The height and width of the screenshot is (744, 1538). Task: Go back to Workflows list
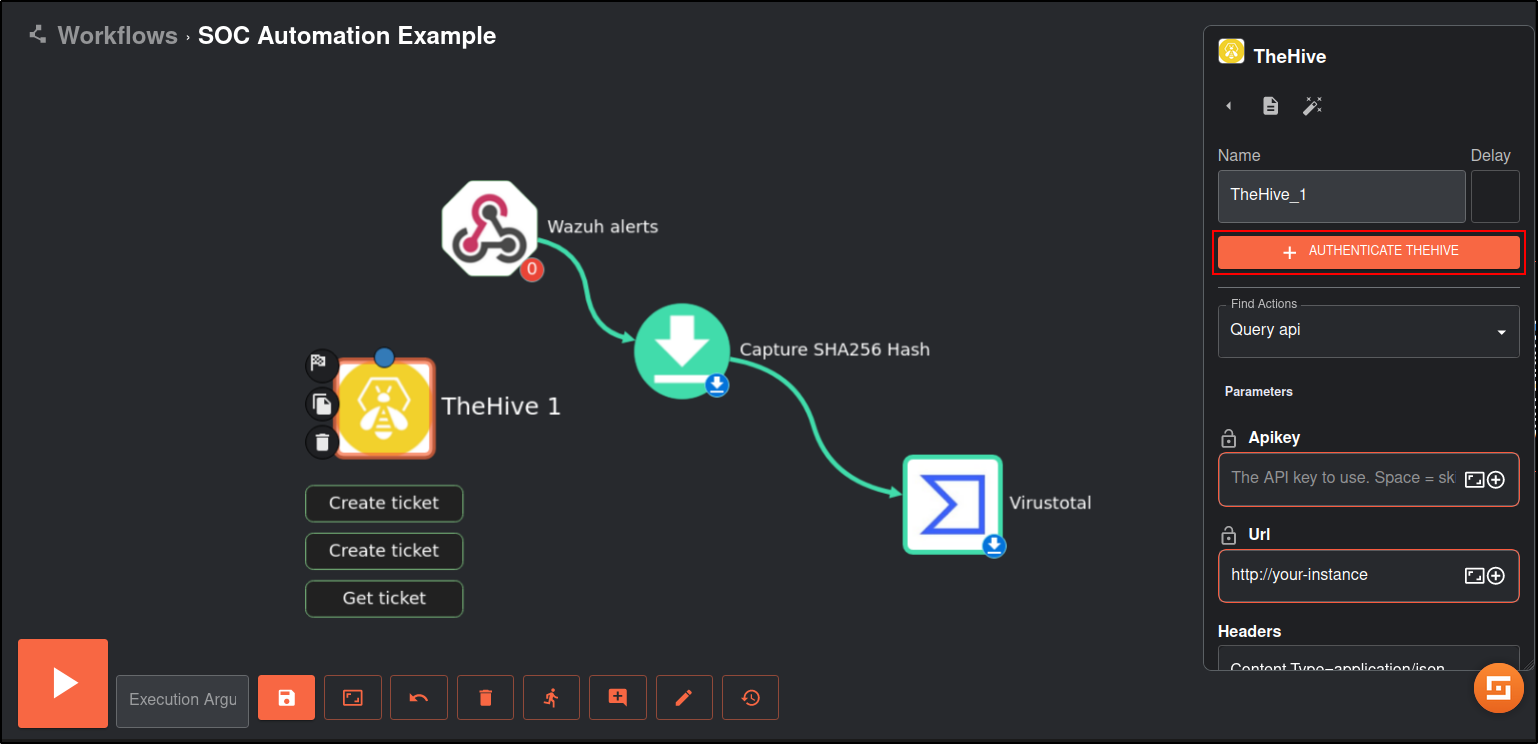point(117,36)
